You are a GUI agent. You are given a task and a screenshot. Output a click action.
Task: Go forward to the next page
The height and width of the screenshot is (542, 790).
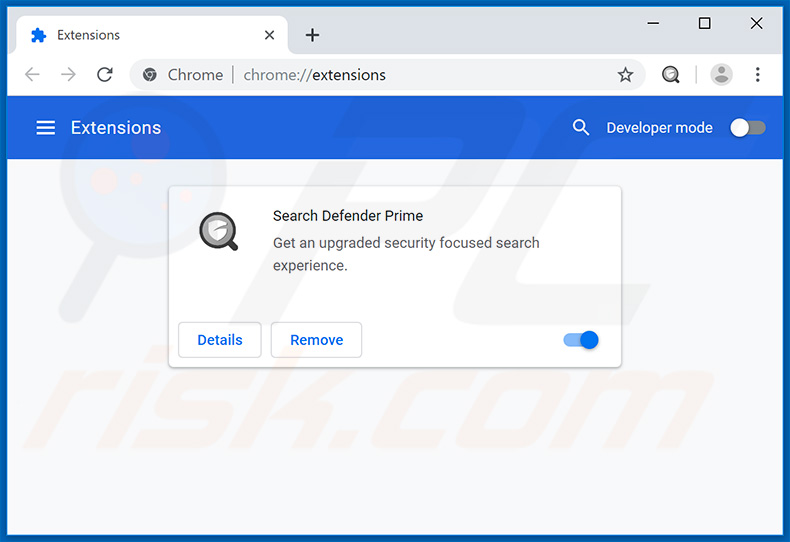tap(68, 75)
